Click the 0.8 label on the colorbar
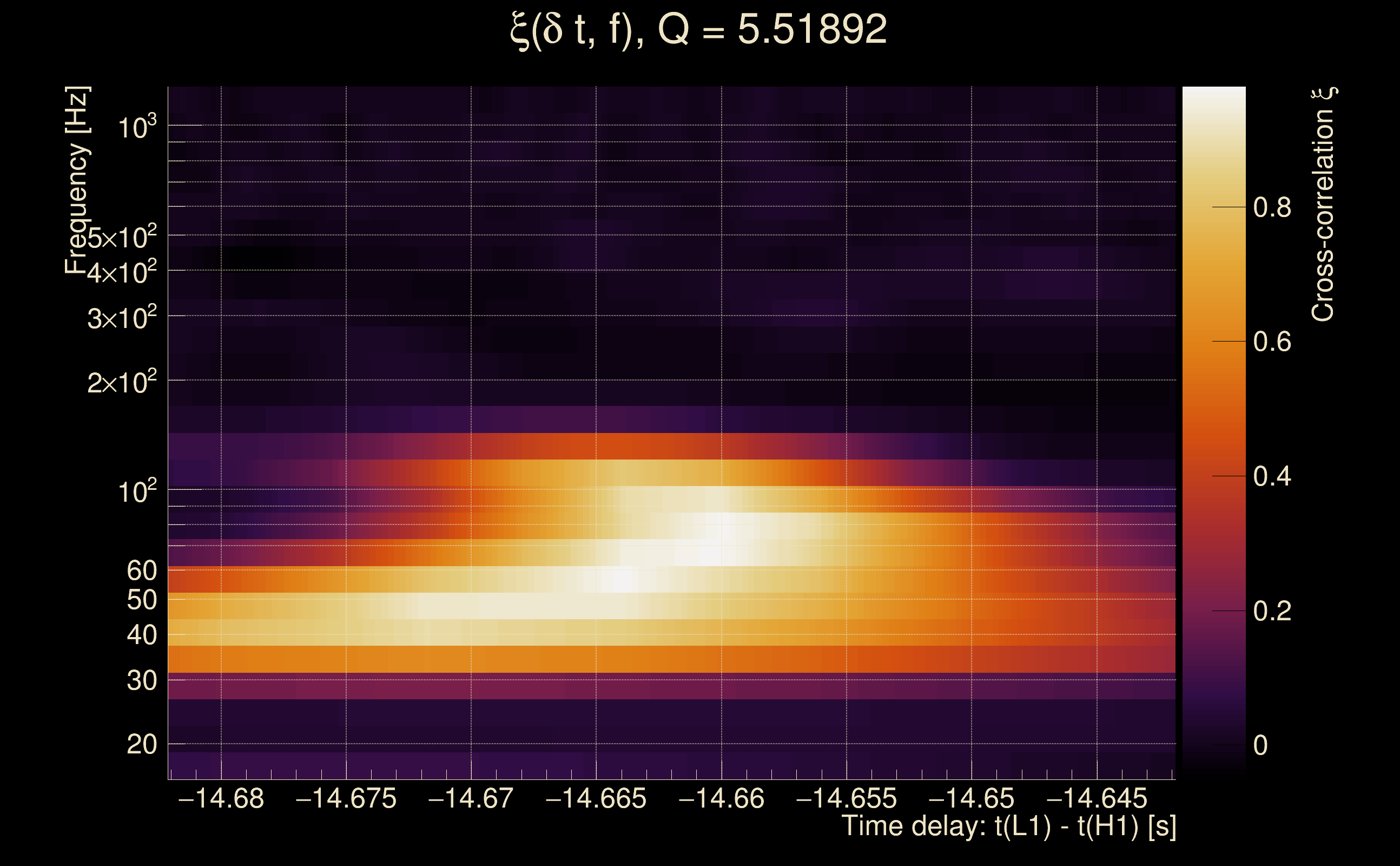The width and height of the screenshot is (1400, 866). [1272, 207]
